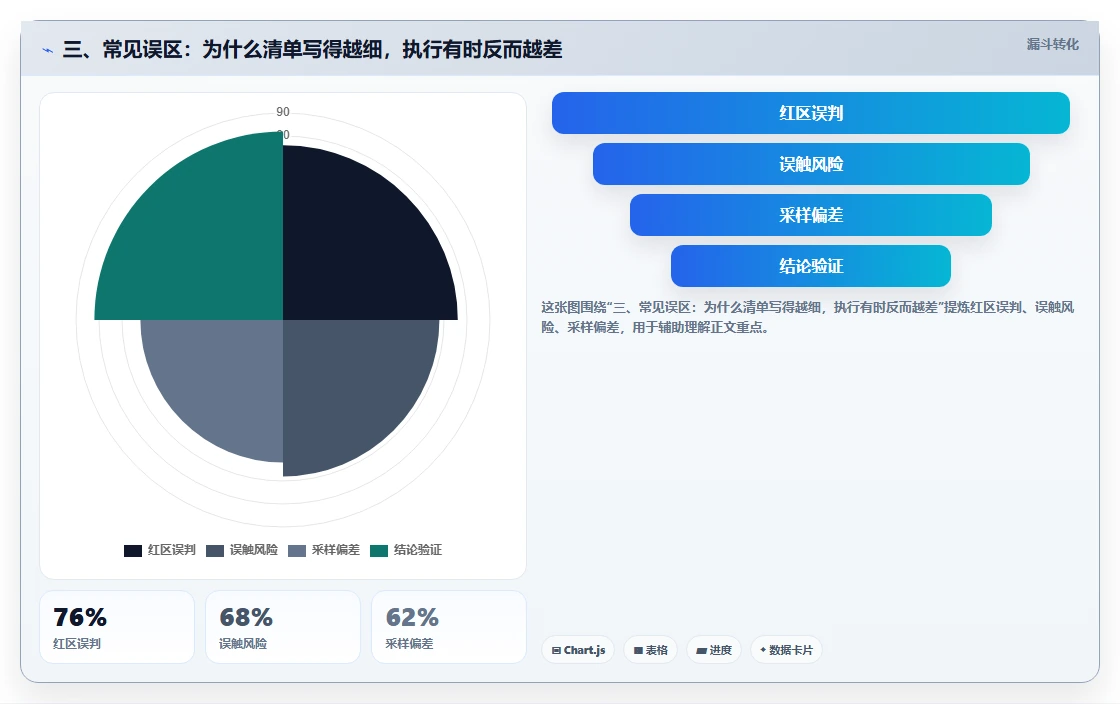Toggle 采样偏差 legend item in chart
Image resolution: width=1120 pixels, height=704 pixels.
(x=324, y=550)
